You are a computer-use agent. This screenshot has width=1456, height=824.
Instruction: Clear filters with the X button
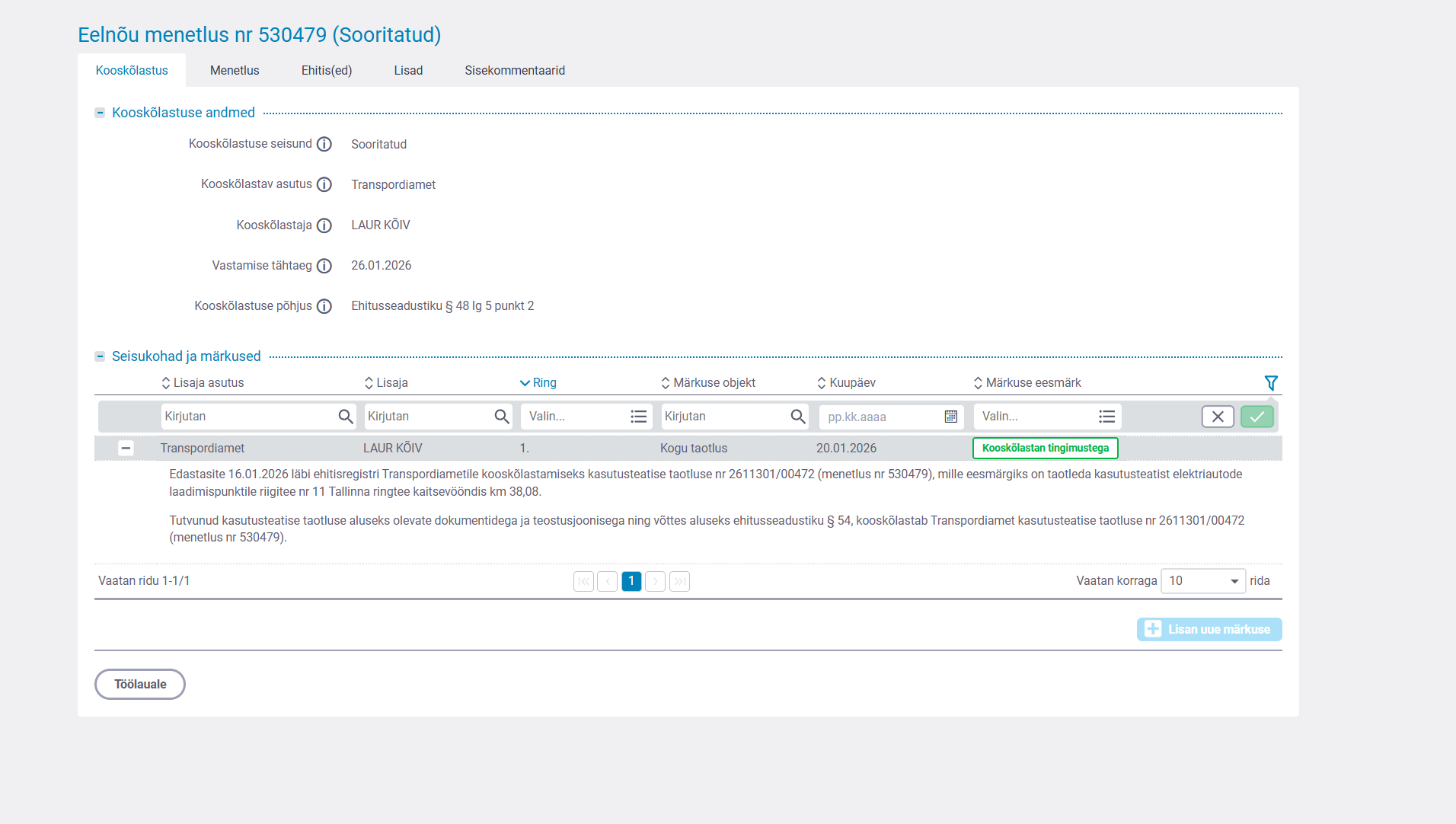[x=1218, y=417]
